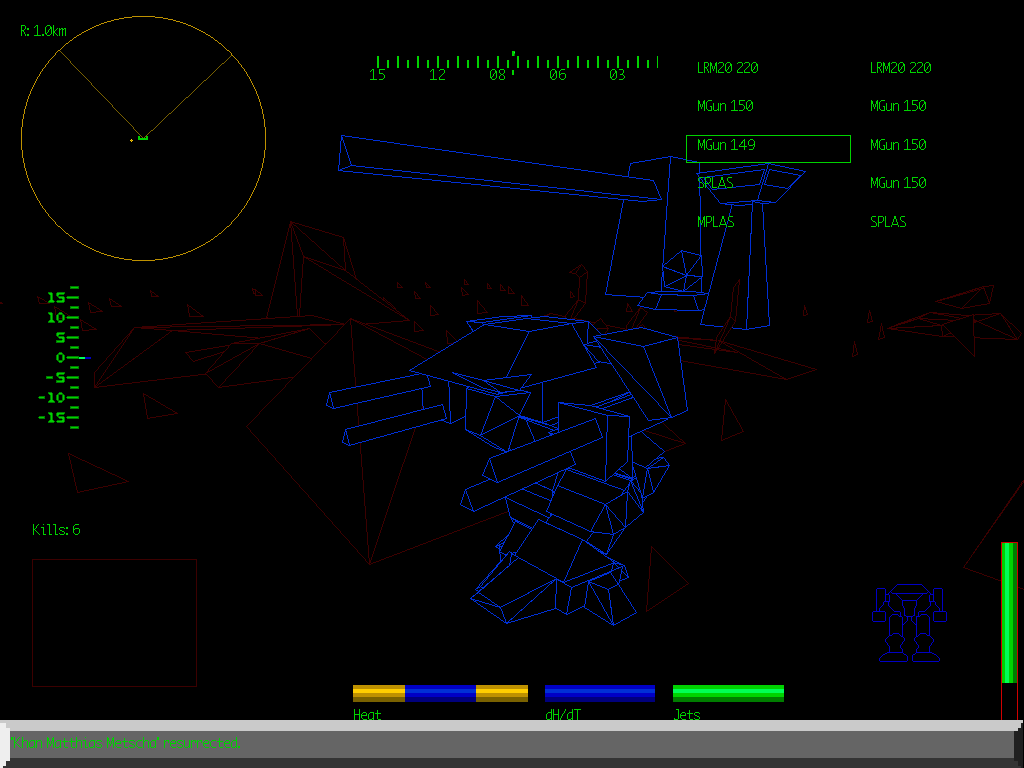Open the highlighted MGun 149 weapon slot
Image resolution: width=1024 pixels, height=768 pixels.
(x=767, y=148)
